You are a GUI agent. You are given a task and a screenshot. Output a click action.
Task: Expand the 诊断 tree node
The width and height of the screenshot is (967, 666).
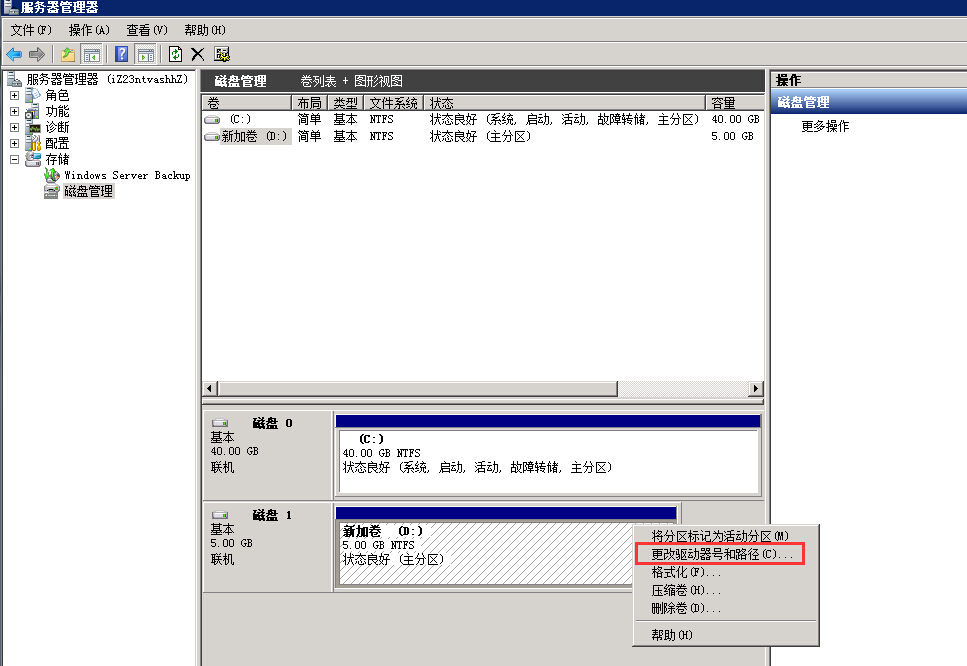coord(15,127)
